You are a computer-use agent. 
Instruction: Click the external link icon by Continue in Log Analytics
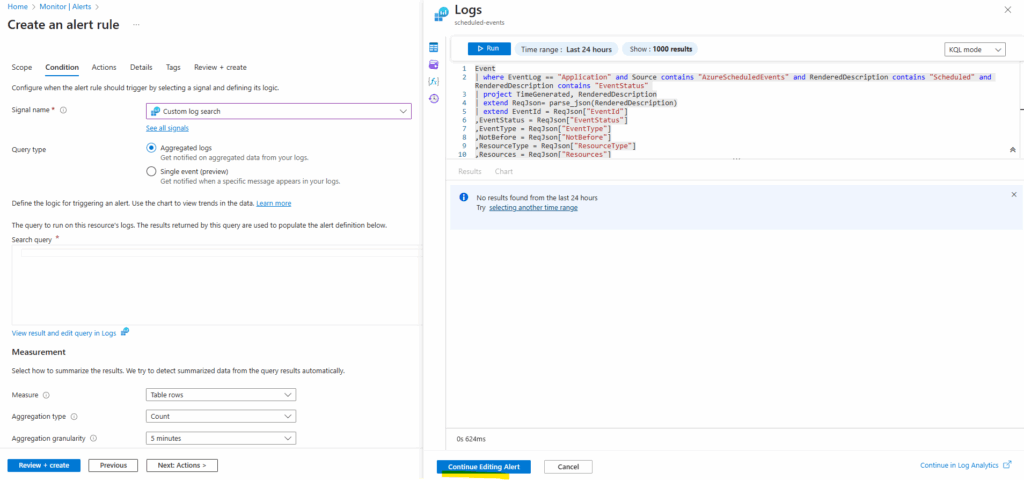[1006, 466]
